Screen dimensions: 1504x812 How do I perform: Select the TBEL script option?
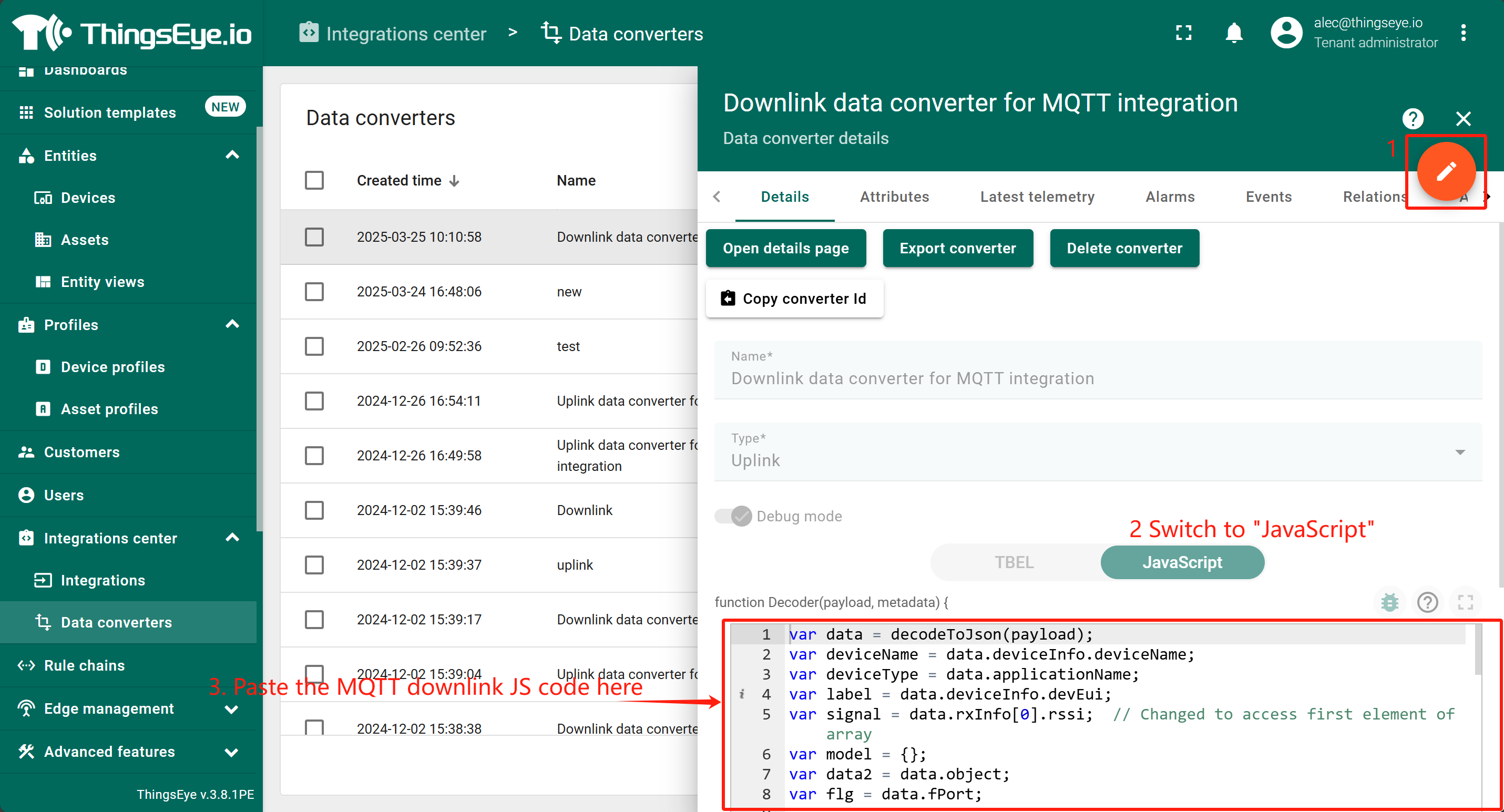[1014, 562]
